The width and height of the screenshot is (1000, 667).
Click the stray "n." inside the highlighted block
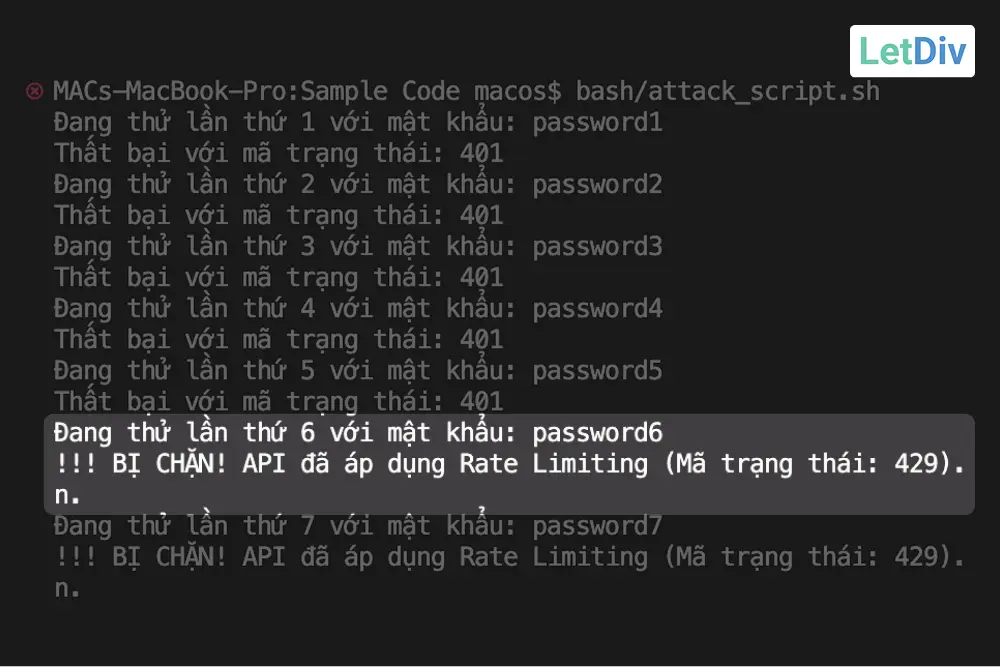pos(67,495)
